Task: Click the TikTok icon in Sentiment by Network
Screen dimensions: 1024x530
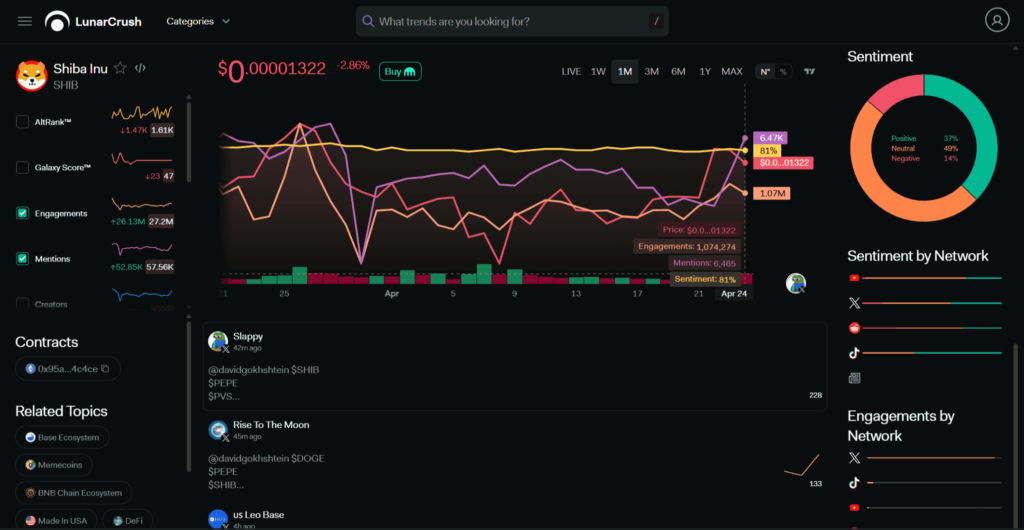Action: (x=854, y=353)
